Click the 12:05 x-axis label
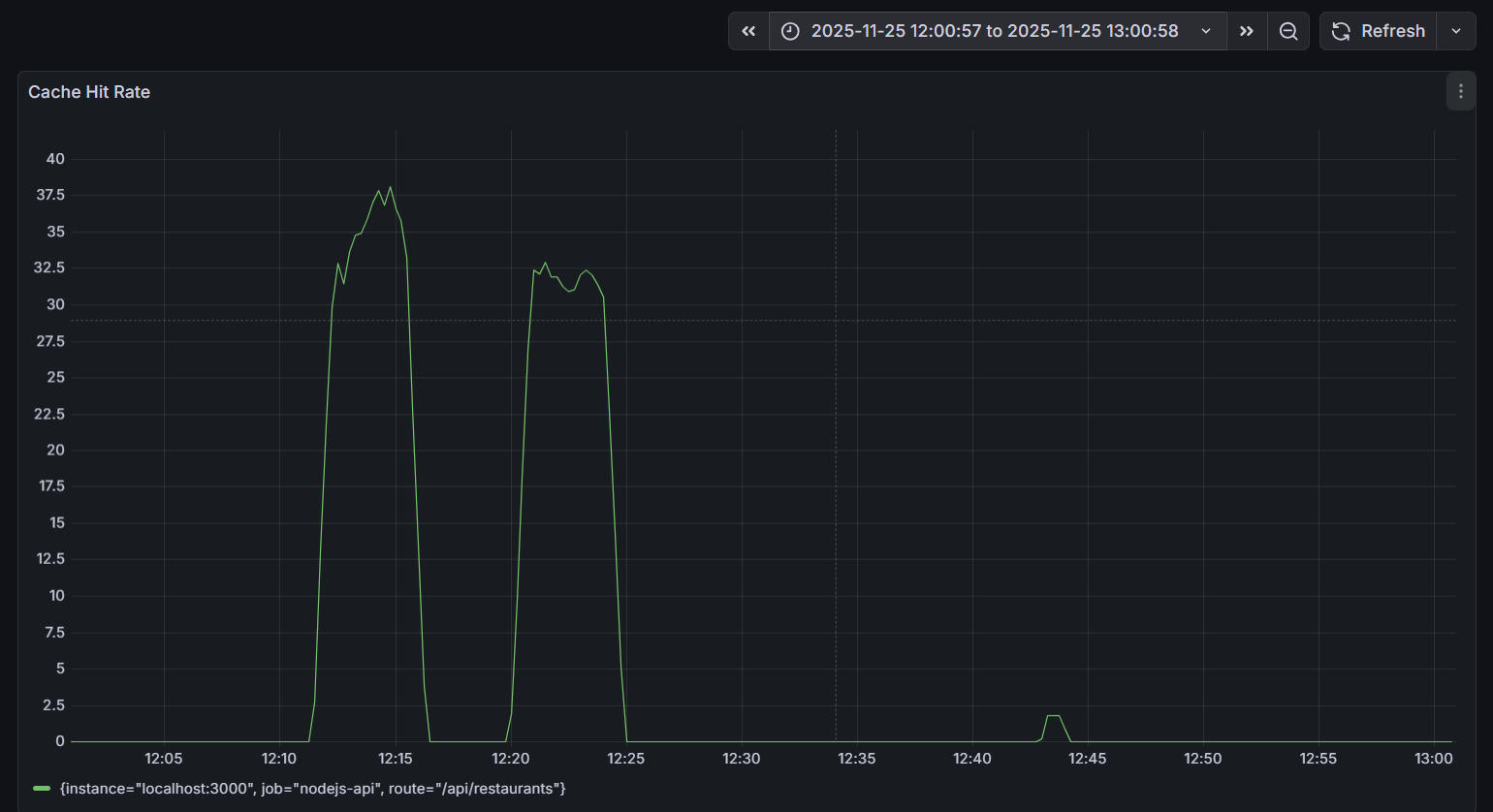Screen dimensions: 1493x812 click(x=164, y=759)
